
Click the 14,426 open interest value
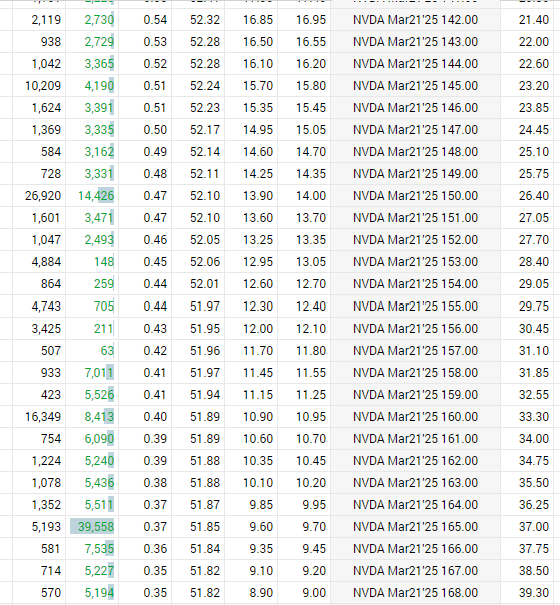click(x=96, y=196)
